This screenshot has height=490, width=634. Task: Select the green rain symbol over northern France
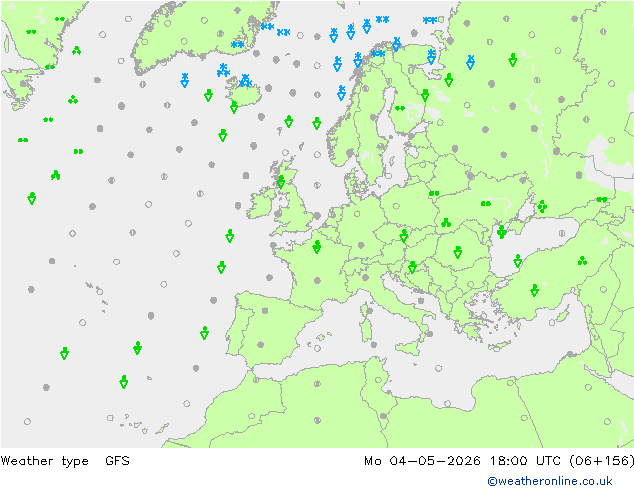click(317, 247)
